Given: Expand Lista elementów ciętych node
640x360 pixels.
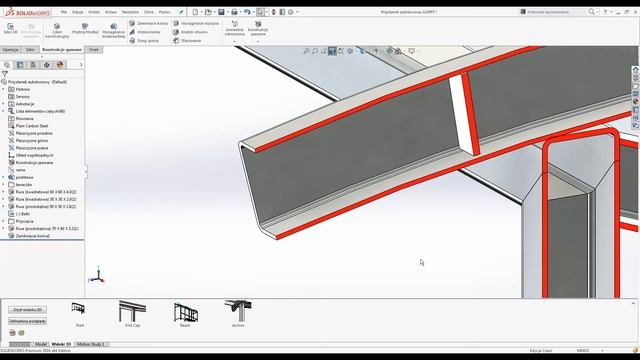Looking at the screenshot, I should click(4, 111).
